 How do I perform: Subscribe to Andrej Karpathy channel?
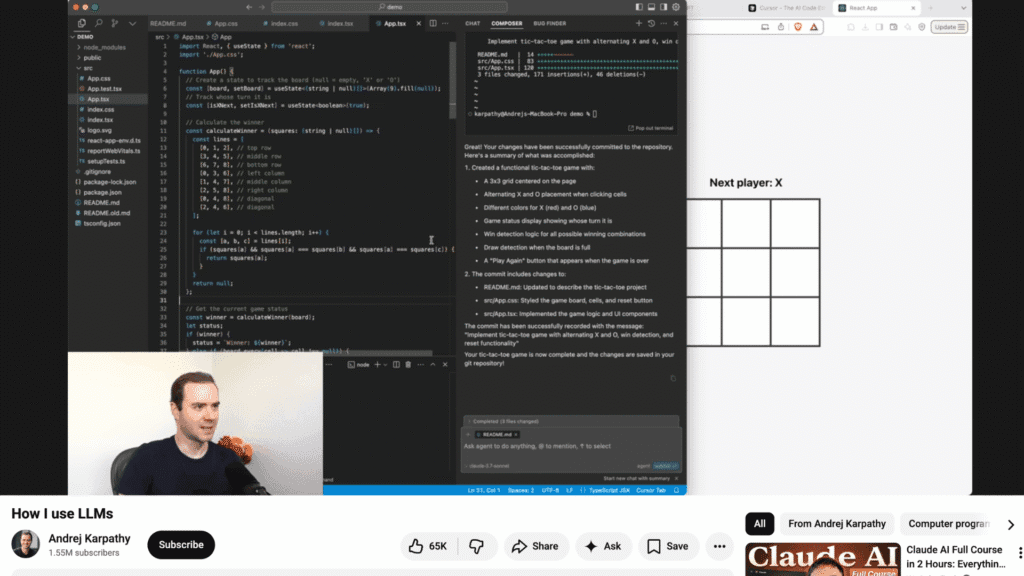point(181,545)
